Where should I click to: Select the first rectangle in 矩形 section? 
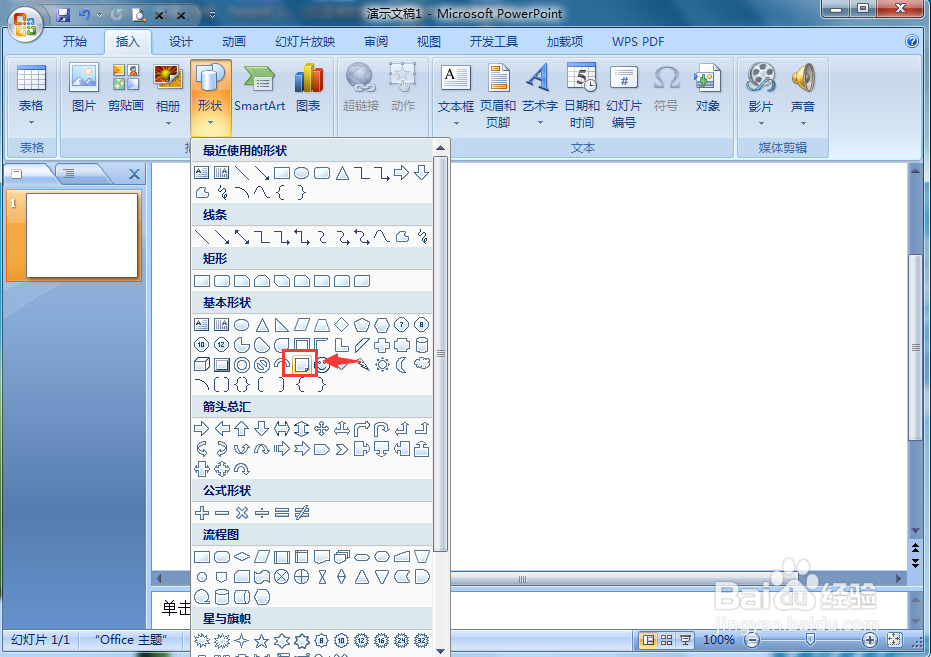(x=202, y=281)
